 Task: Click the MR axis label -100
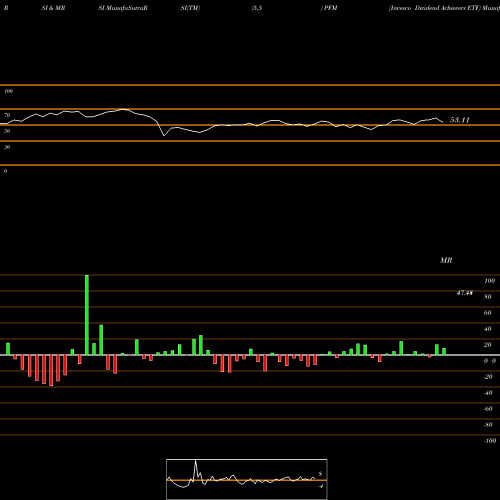coord(490,441)
